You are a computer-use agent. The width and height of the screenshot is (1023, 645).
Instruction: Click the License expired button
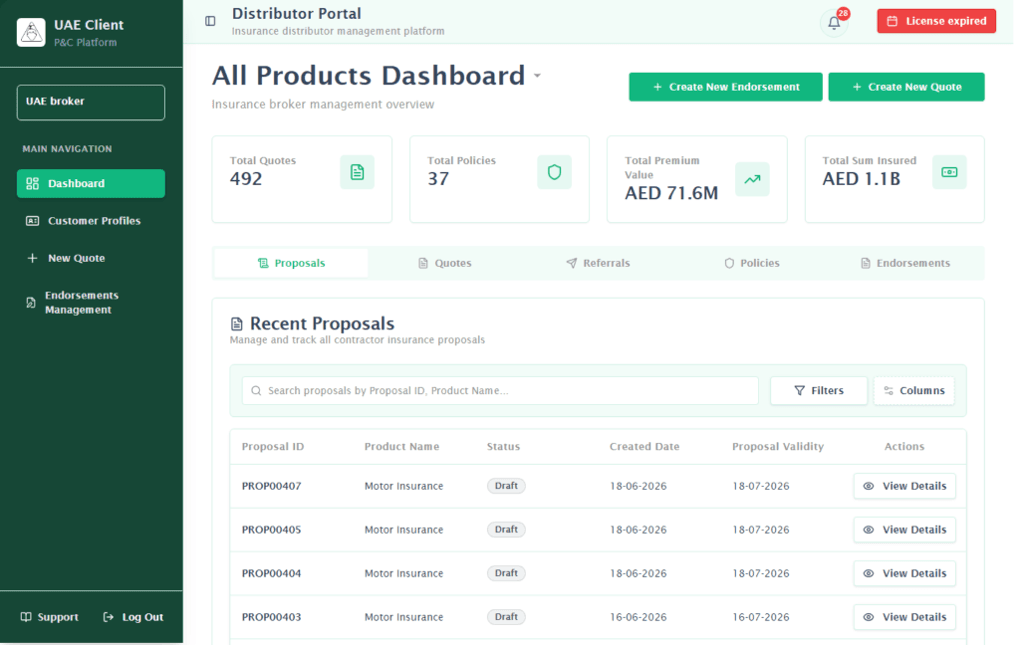[x=936, y=21]
